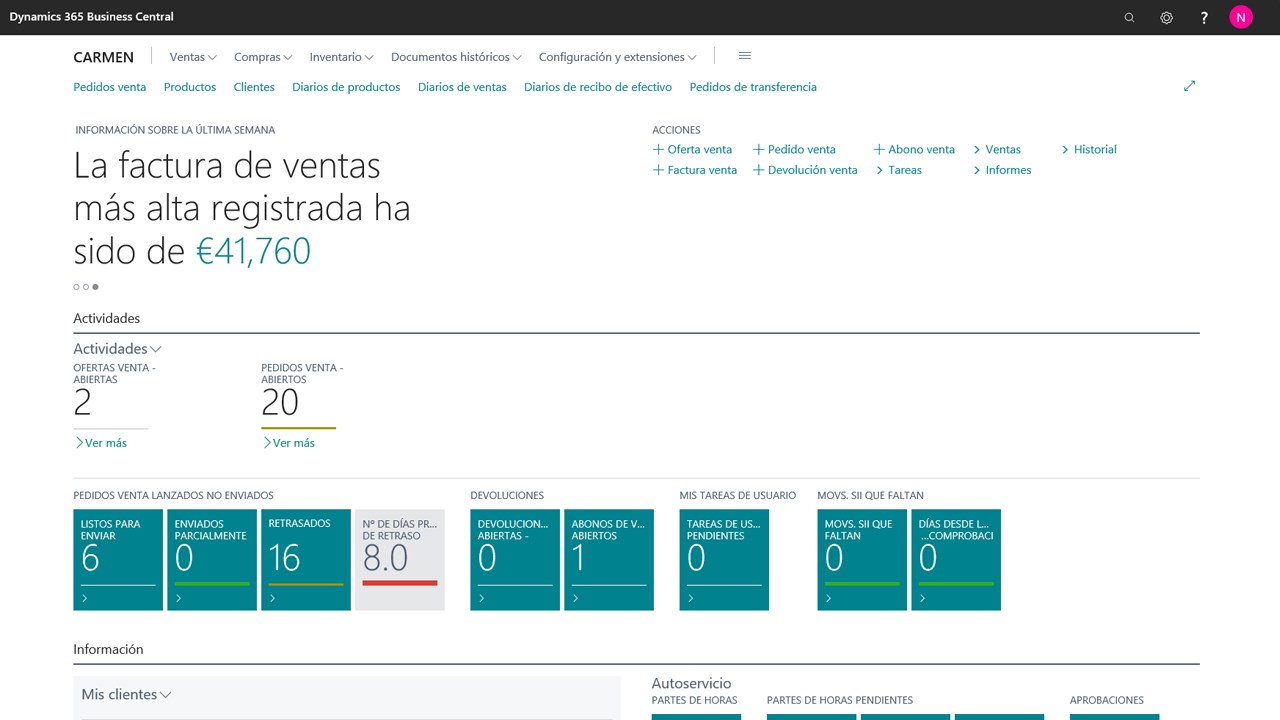Click CARMEN role center name
Screen dimensions: 1280x720
tap(103, 57)
